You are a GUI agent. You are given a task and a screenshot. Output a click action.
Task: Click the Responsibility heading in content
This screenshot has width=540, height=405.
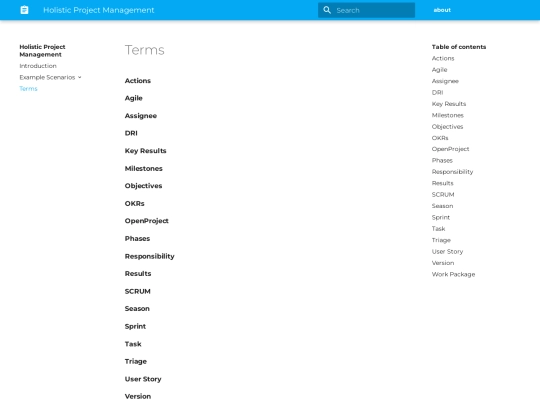(149, 256)
